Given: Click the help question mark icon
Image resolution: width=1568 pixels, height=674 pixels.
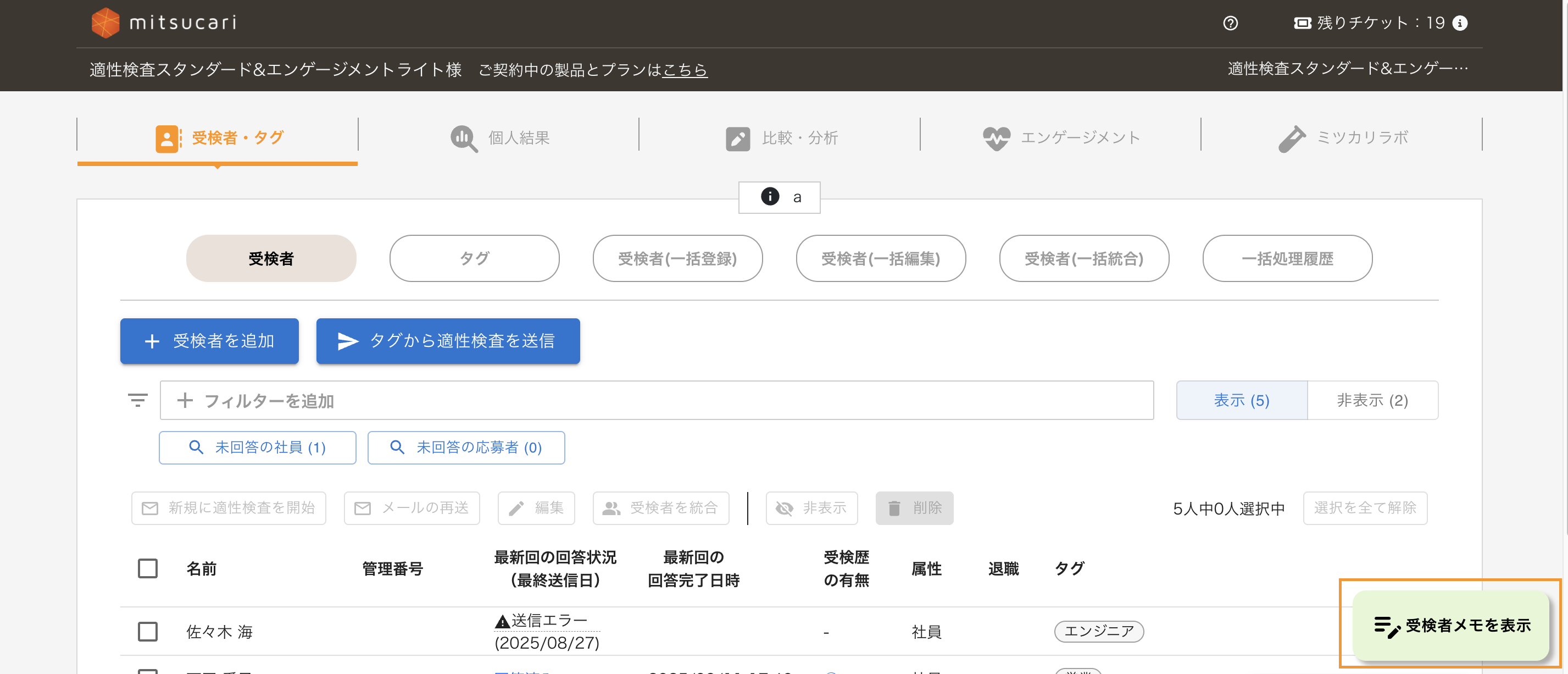Looking at the screenshot, I should click(1230, 23).
